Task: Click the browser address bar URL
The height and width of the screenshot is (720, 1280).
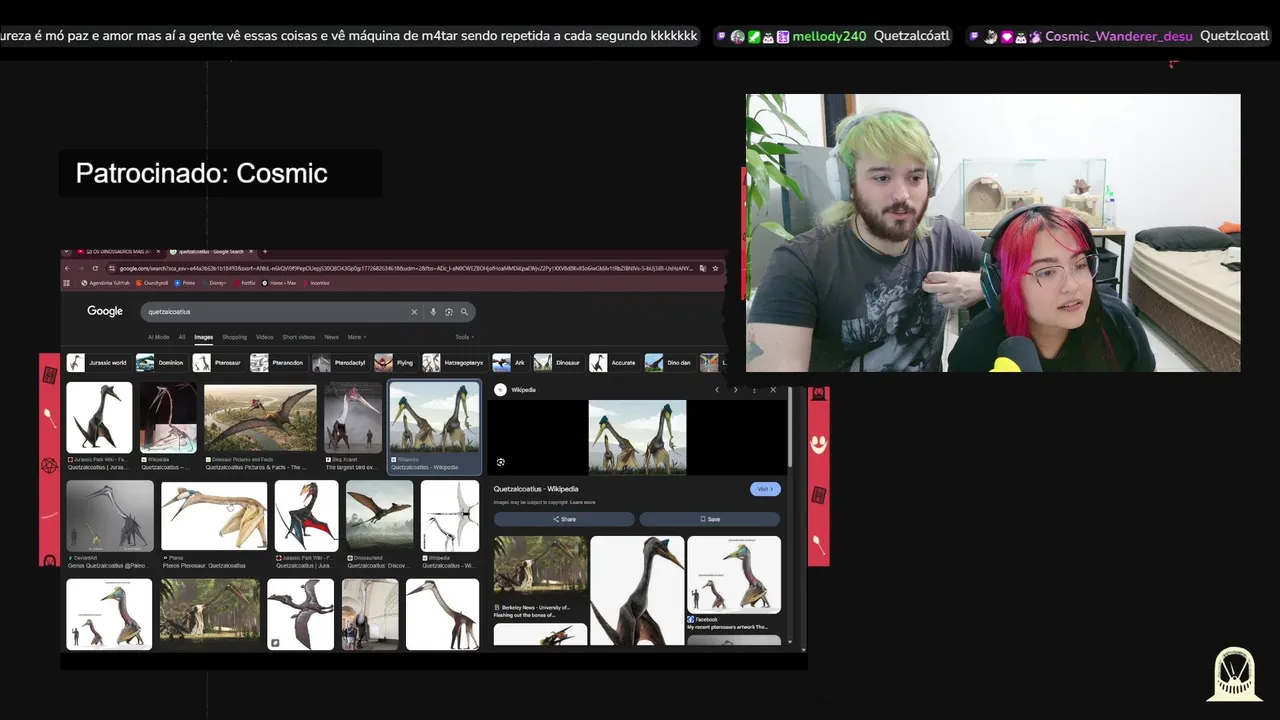Action: point(405,268)
